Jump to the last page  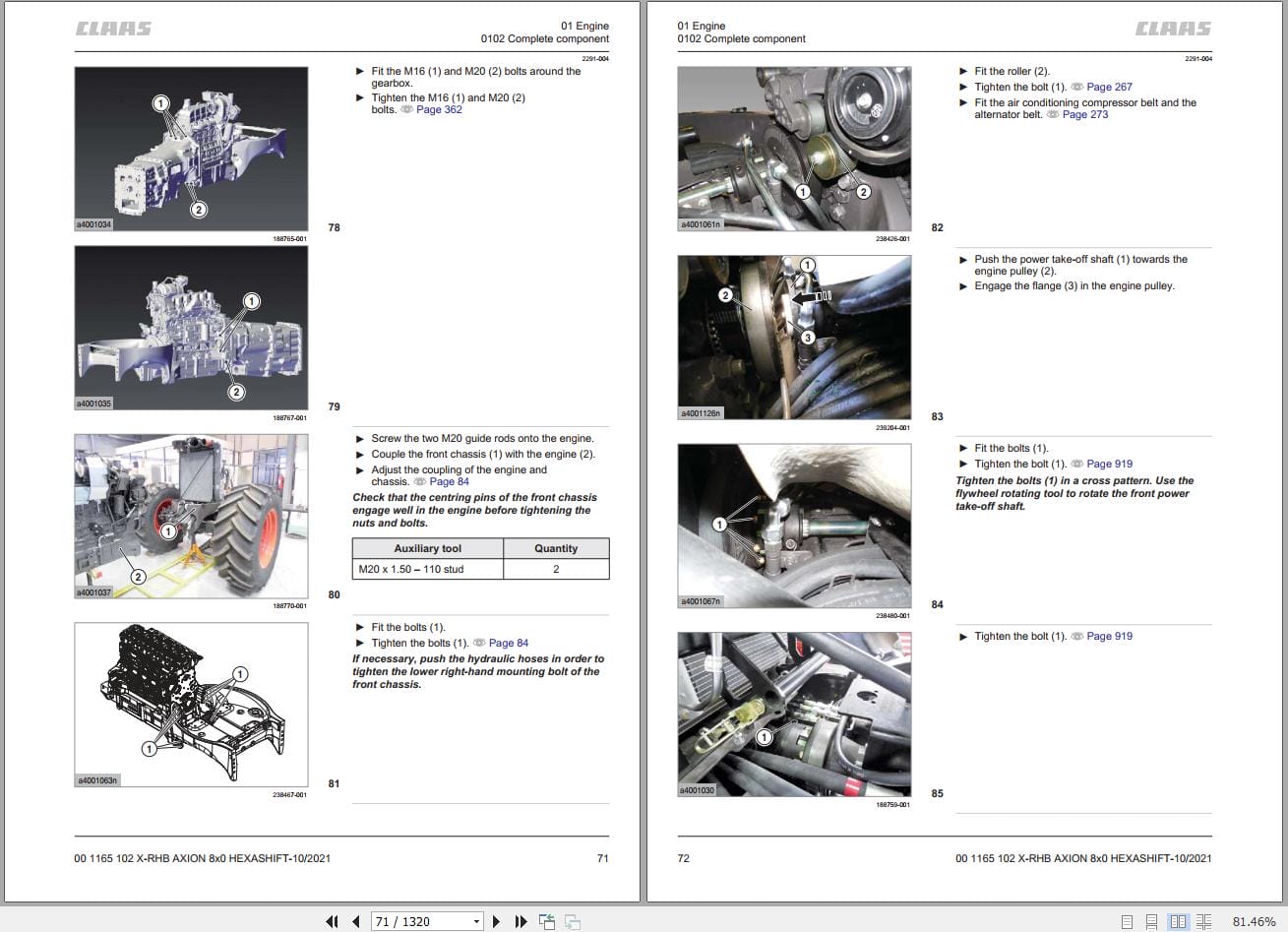(x=521, y=921)
